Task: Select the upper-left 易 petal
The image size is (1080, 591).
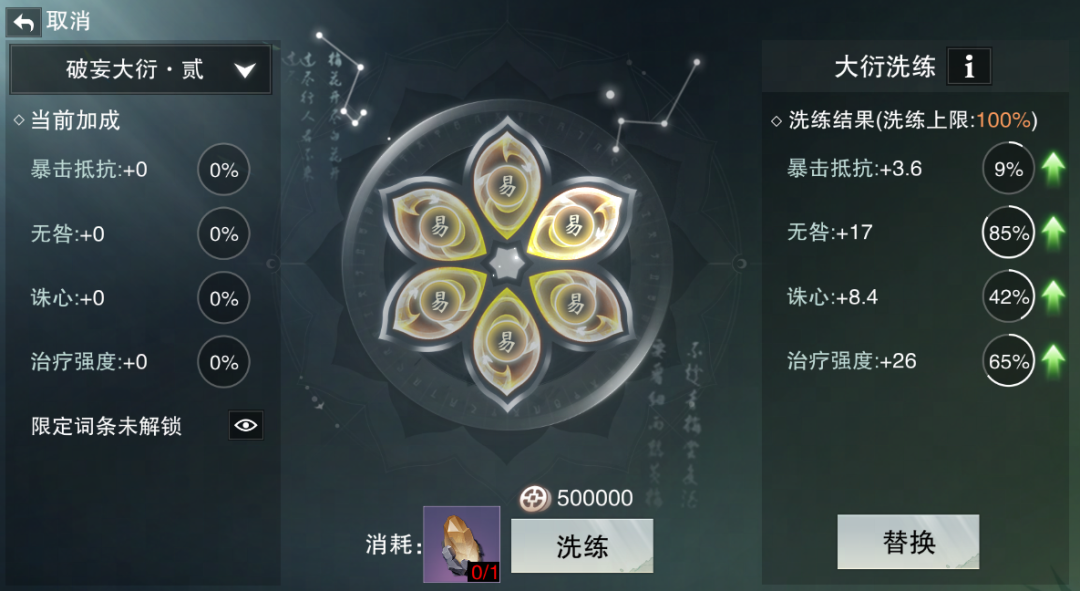Action: [x=436, y=222]
